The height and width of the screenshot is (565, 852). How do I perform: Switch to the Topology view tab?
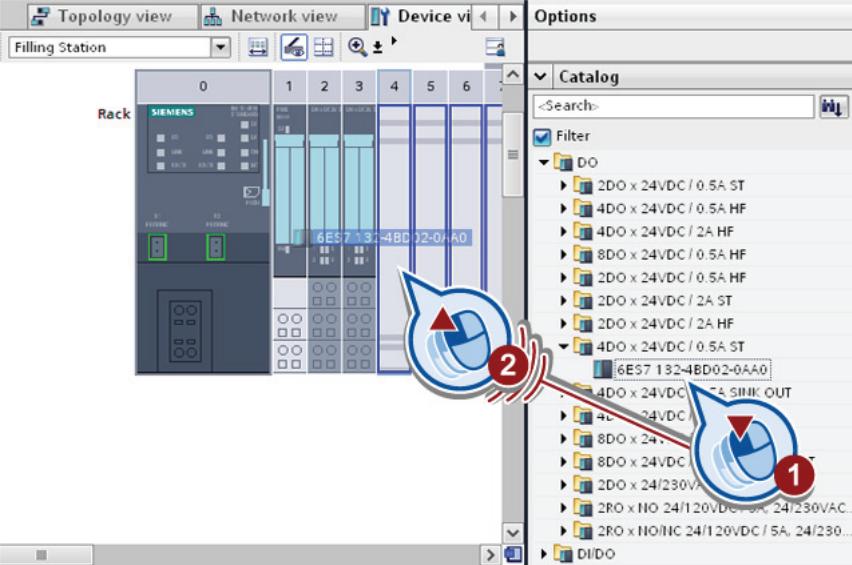[113, 16]
